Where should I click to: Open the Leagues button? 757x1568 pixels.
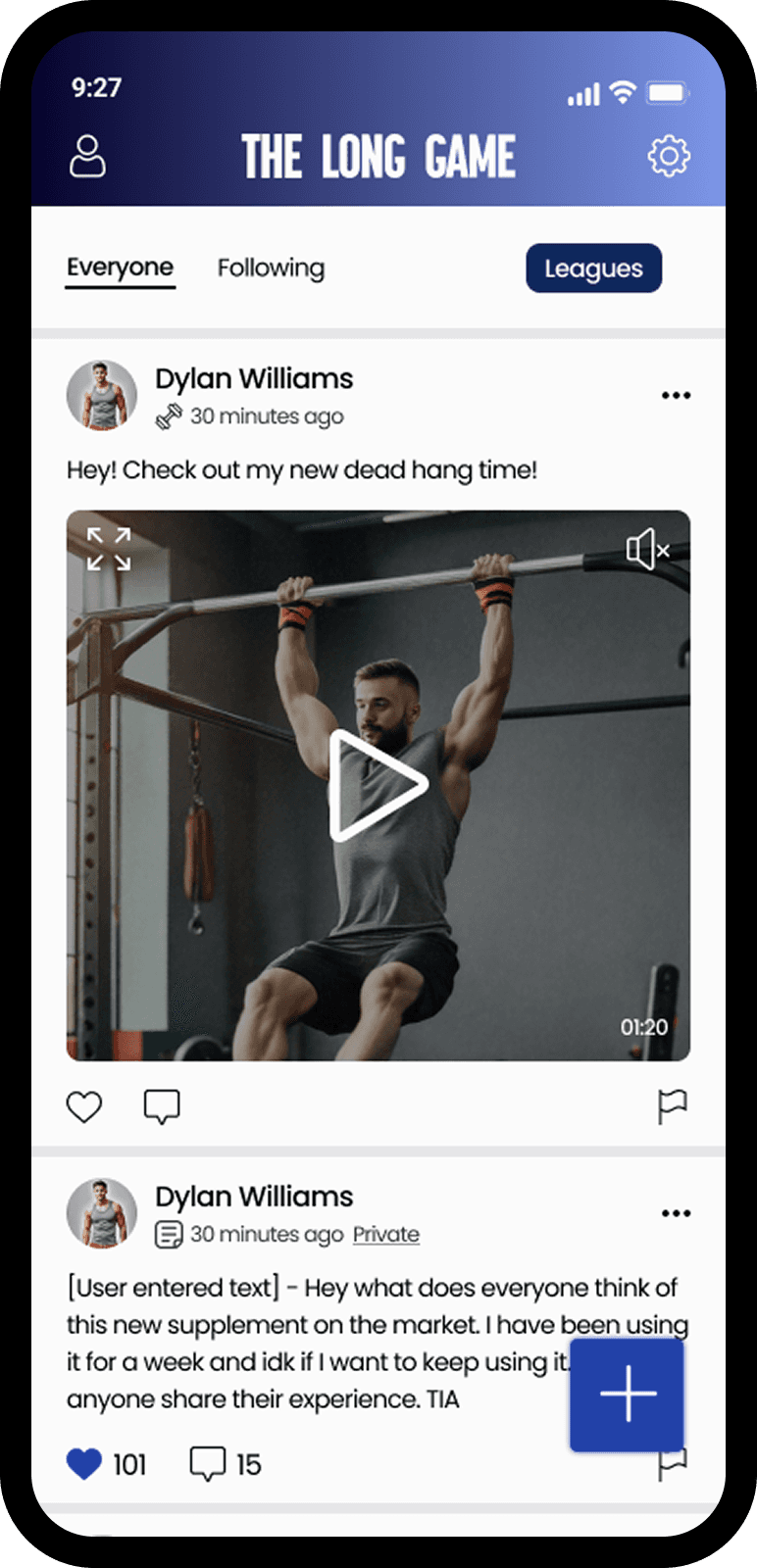pyautogui.click(x=594, y=268)
